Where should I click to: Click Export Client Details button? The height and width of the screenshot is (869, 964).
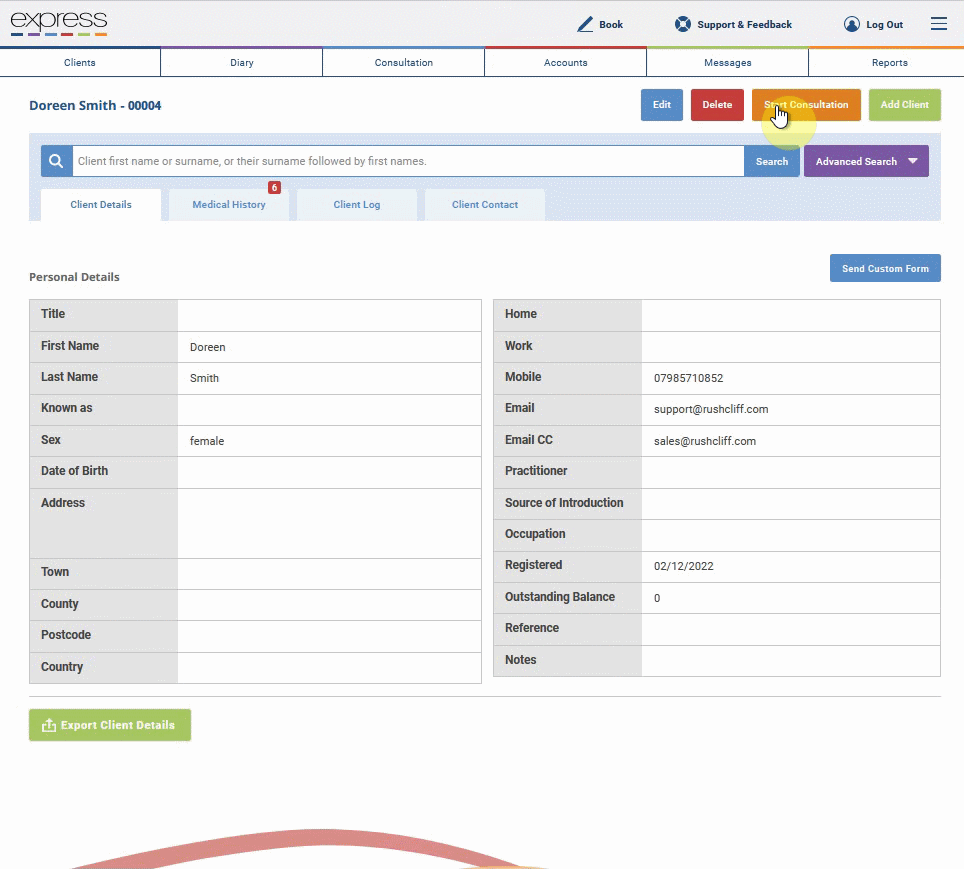point(110,725)
